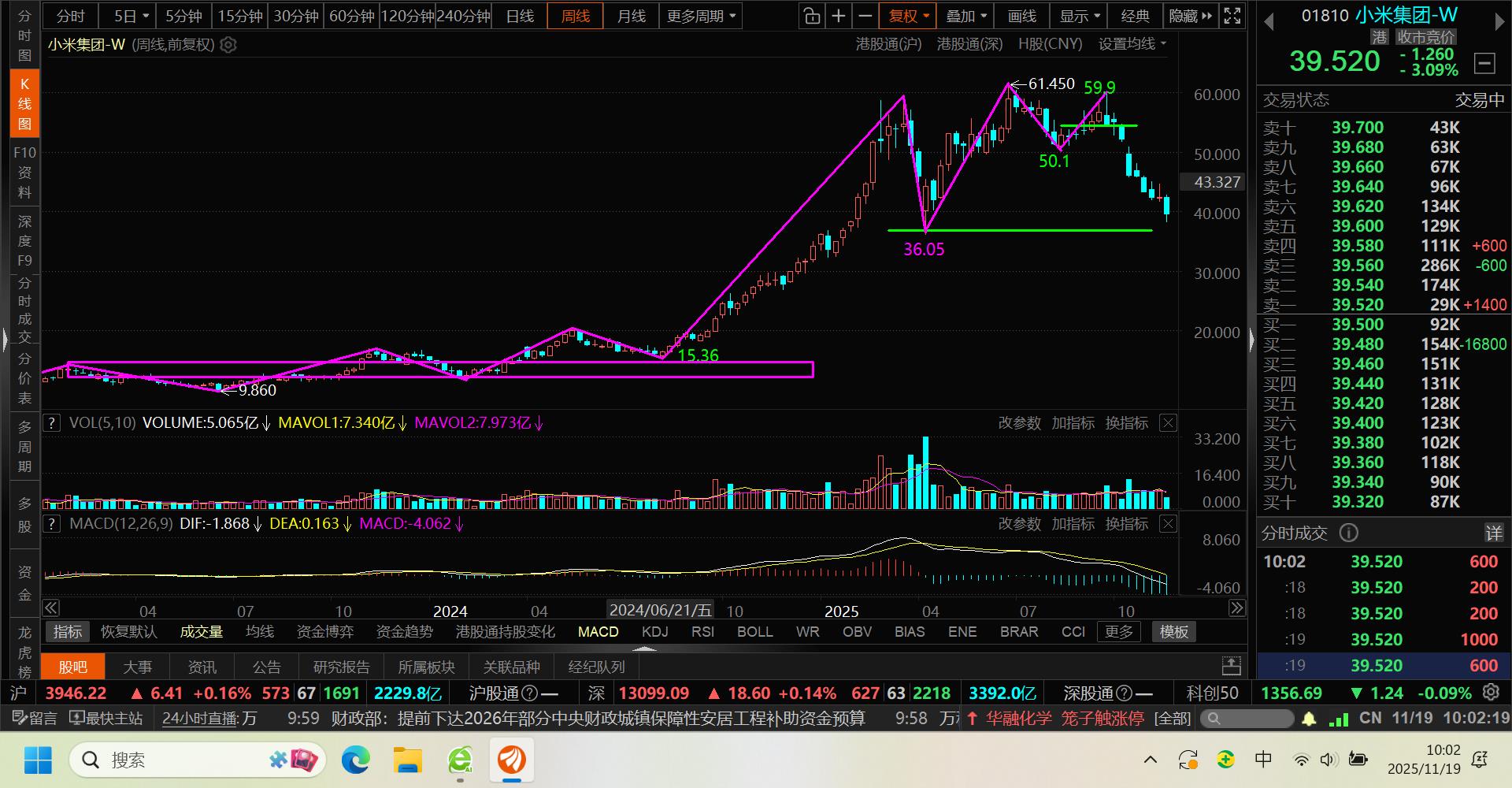Open 叠加 overlay dropdown
Screen dimensions: 1512x788
(x=965, y=16)
